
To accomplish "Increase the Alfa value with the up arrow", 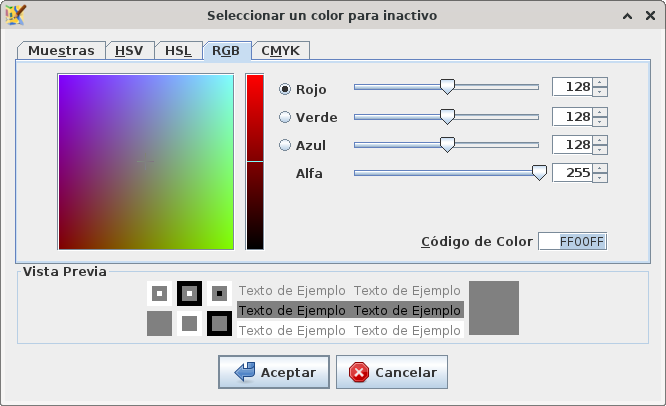I will coord(600,168).
